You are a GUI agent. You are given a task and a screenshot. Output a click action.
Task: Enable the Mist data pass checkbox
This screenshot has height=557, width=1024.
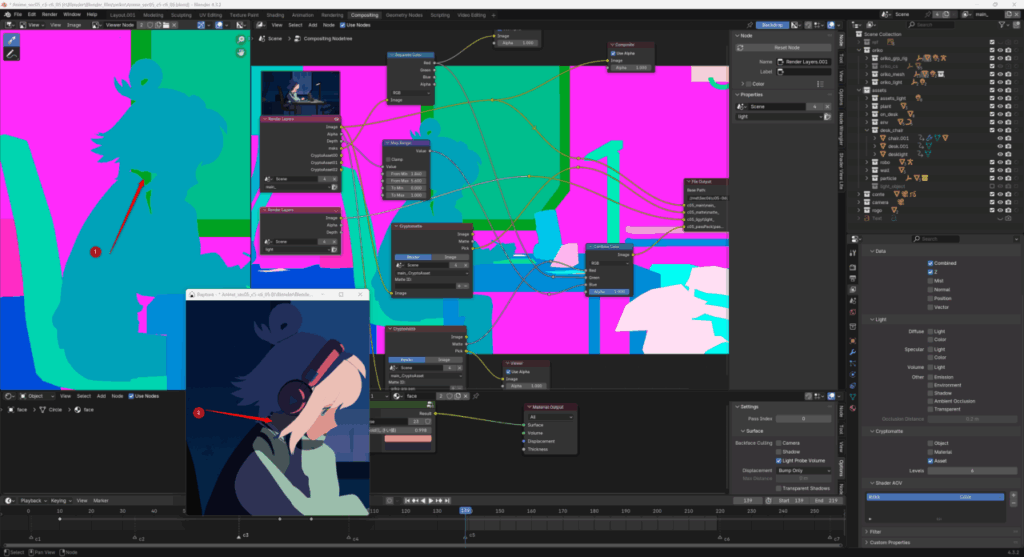point(931,281)
